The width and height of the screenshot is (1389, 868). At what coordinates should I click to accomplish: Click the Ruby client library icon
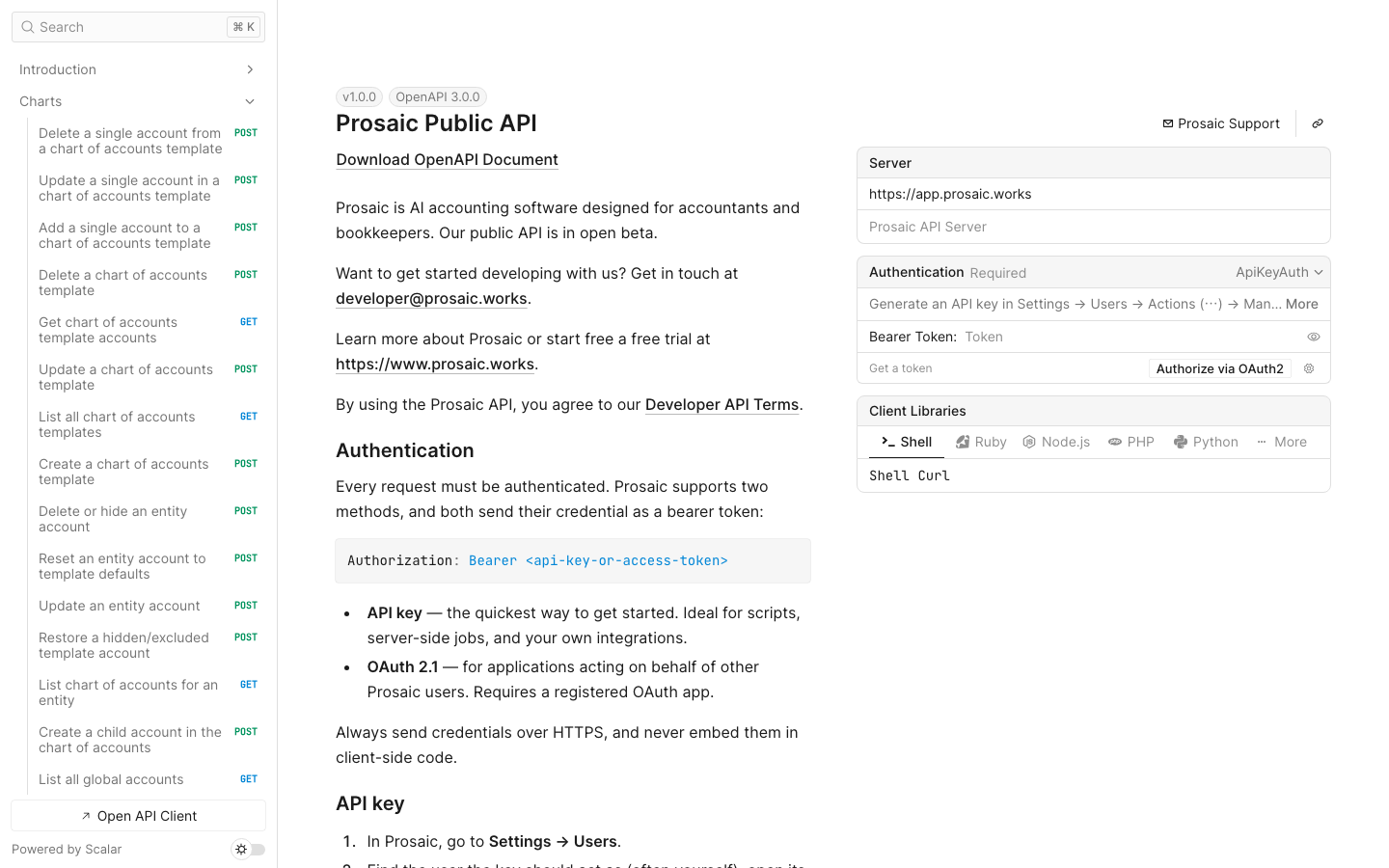(x=963, y=442)
